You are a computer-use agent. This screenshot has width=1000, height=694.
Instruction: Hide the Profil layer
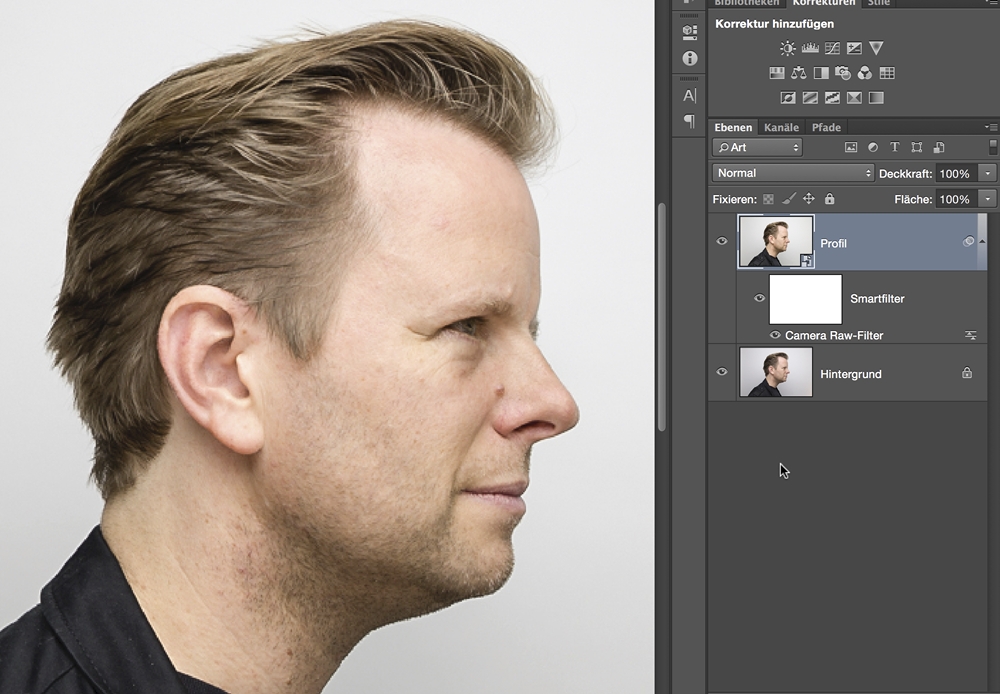point(722,241)
